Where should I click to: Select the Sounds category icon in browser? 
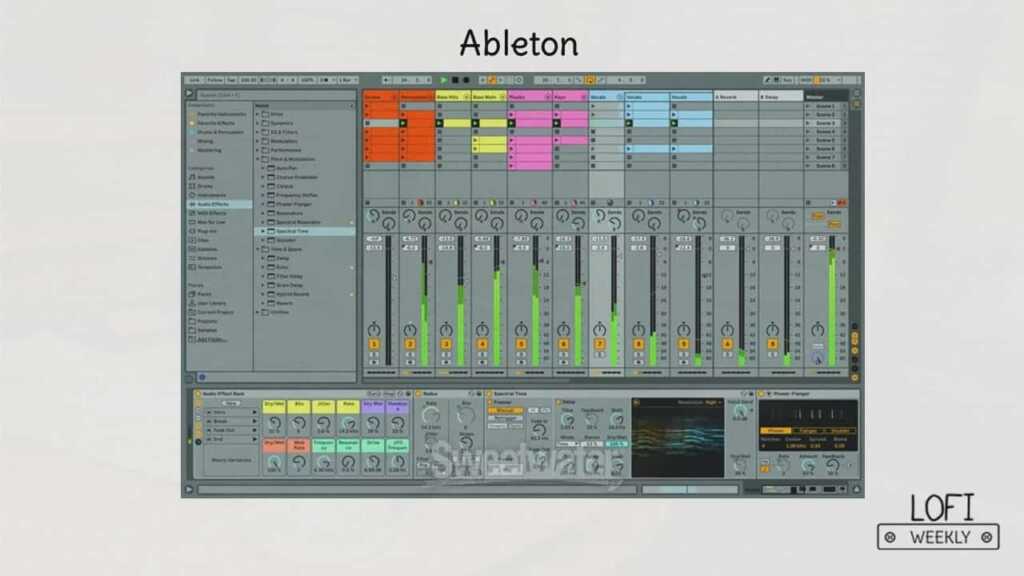point(191,177)
